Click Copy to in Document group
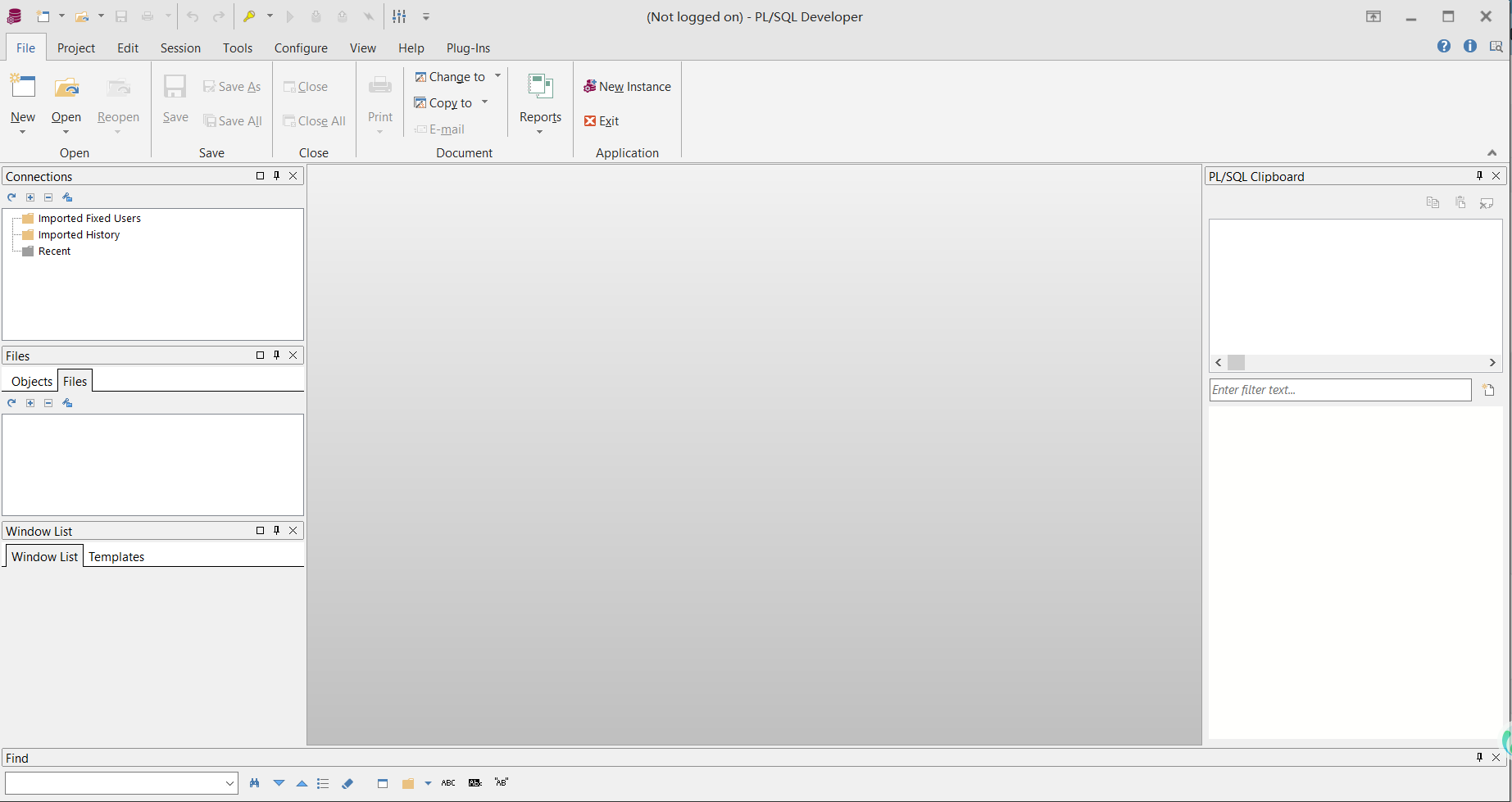This screenshot has width=1512, height=802. point(443,103)
